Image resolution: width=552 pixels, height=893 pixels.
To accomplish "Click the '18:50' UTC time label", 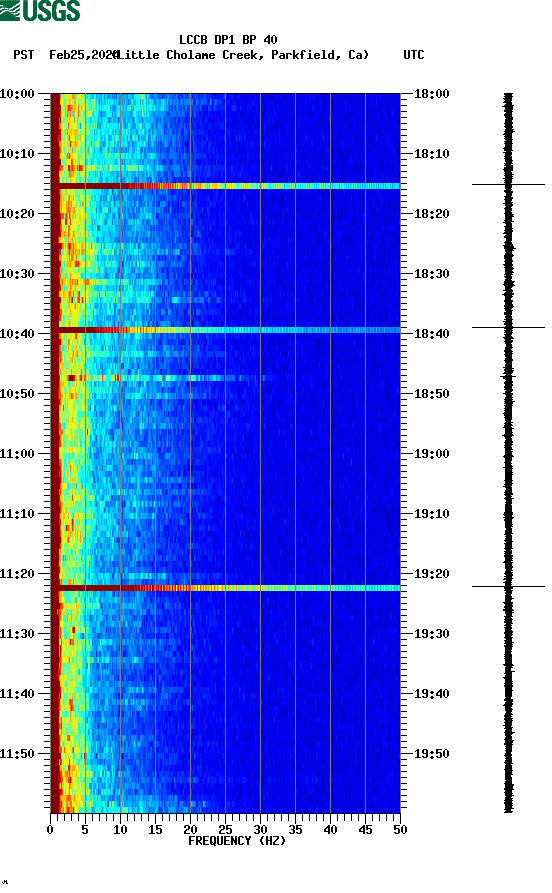I will [x=431, y=394].
